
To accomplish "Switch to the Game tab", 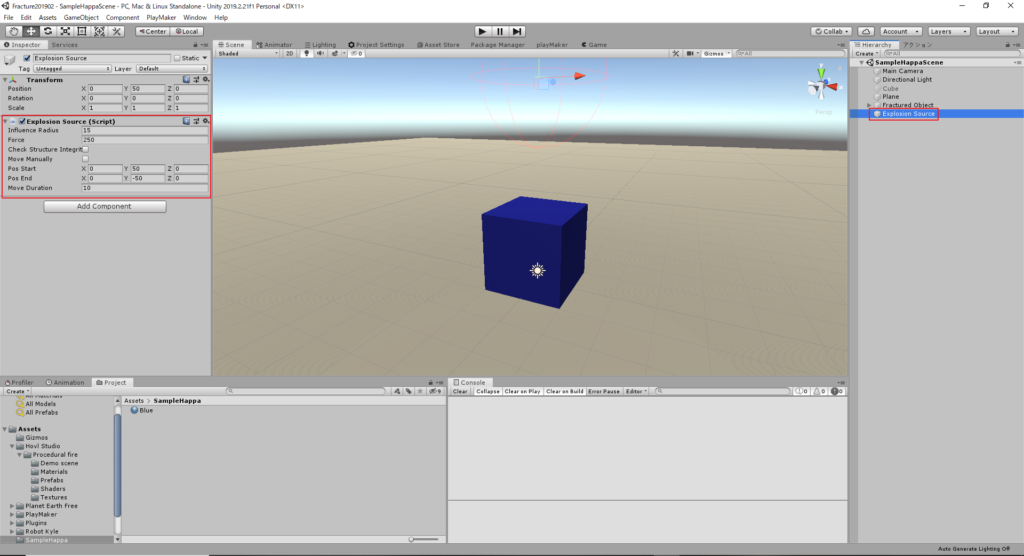I will point(594,45).
